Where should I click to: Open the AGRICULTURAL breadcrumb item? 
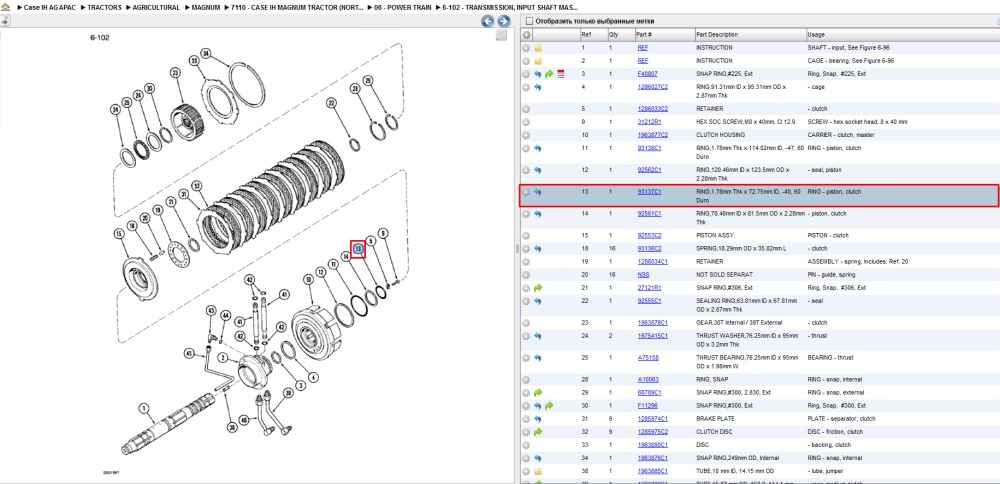coord(156,7)
